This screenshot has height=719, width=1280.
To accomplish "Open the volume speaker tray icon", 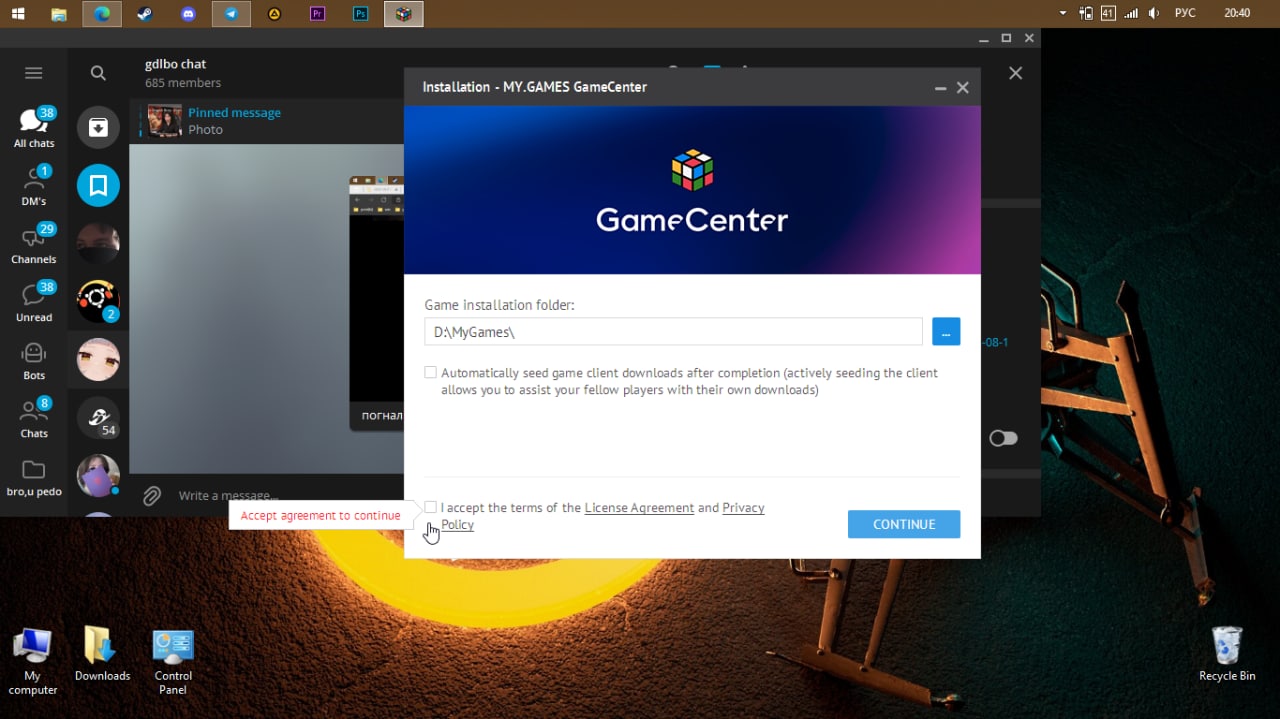I will (x=1154, y=13).
